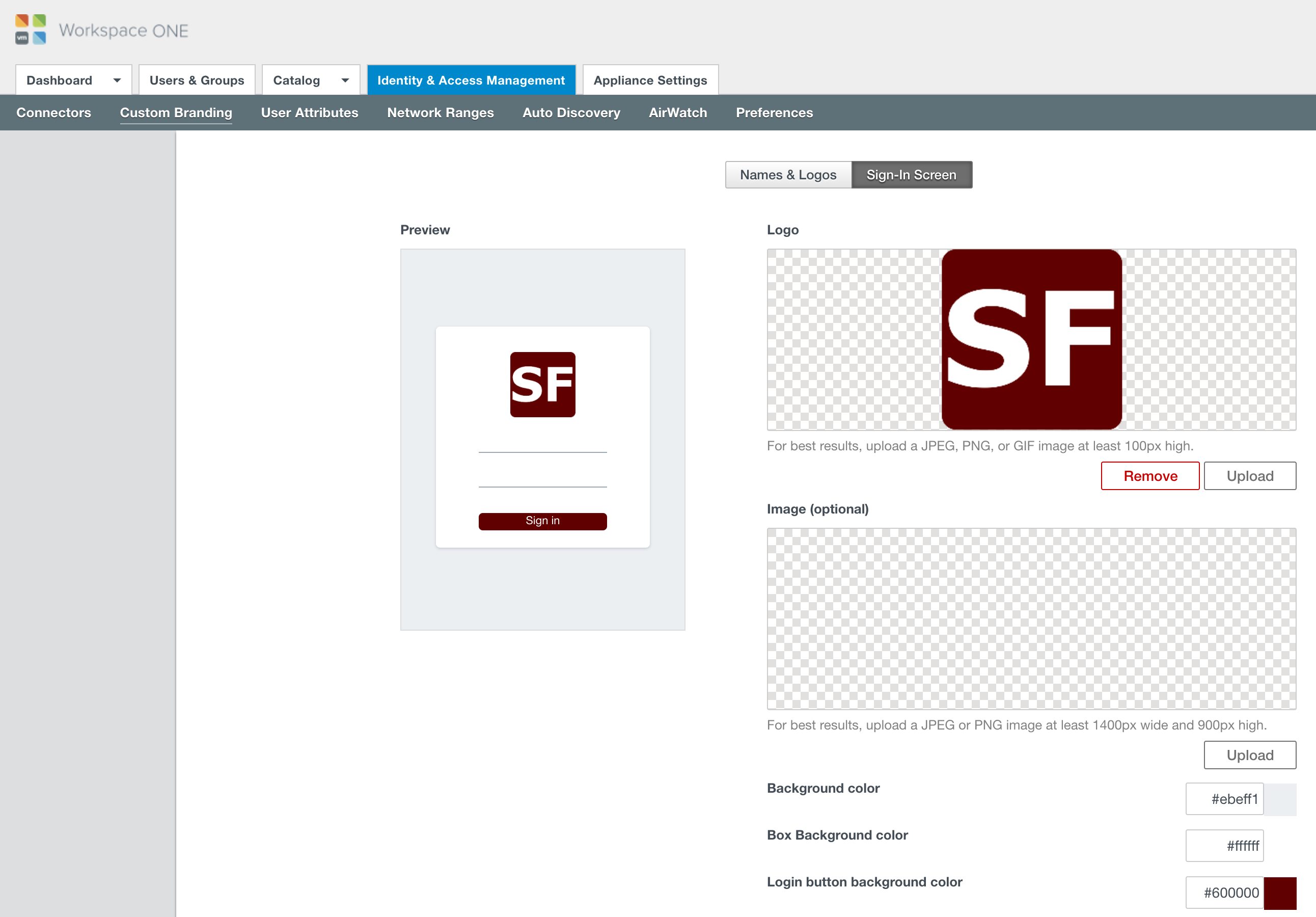The image size is (1316, 917).
Task: Select Identity & Access Management tab
Action: click(471, 80)
